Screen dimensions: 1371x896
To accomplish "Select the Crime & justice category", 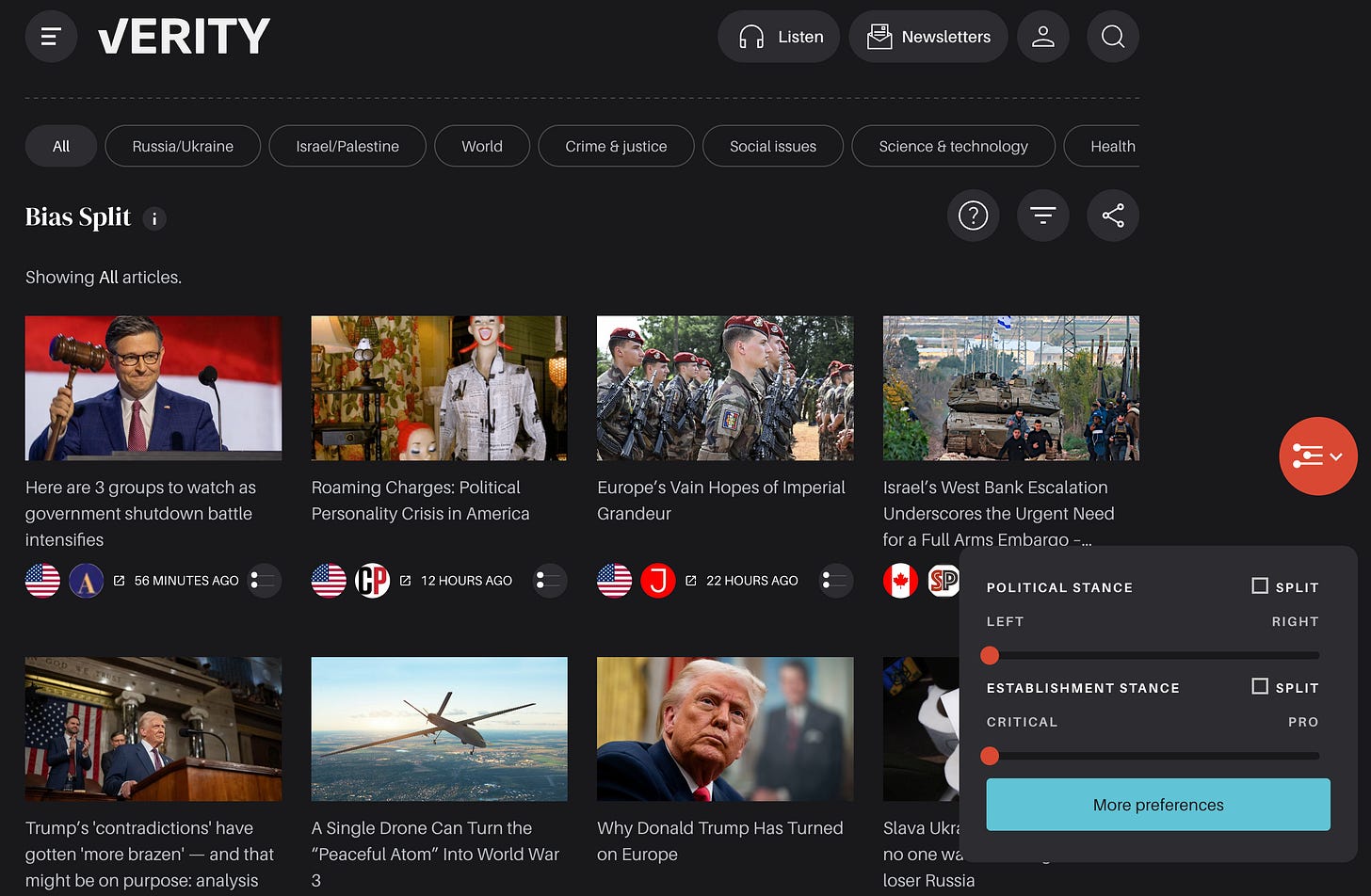I will tap(616, 146).
